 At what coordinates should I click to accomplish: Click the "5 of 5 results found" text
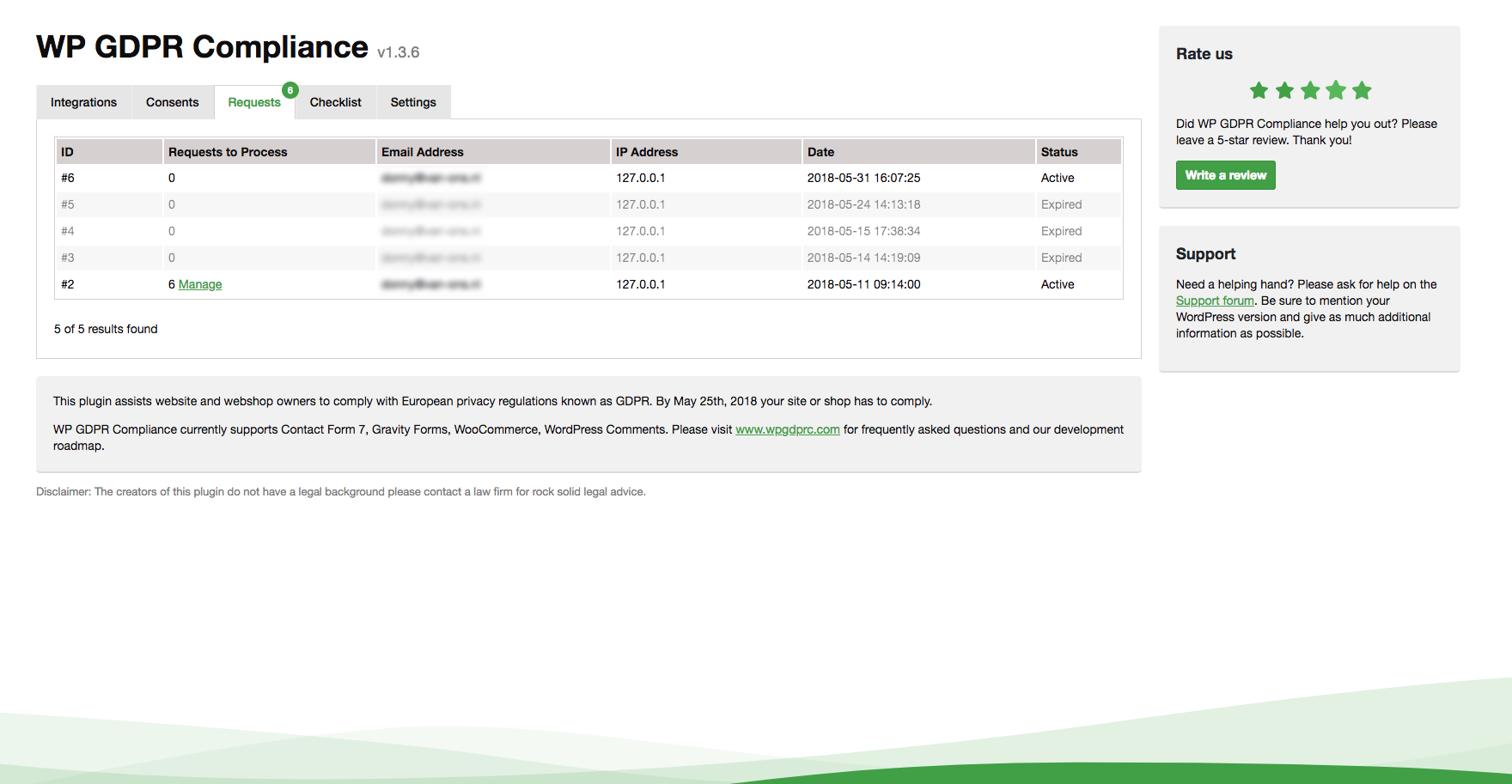click(106, 329)
